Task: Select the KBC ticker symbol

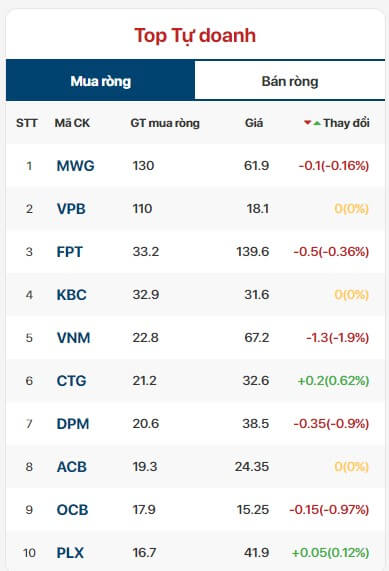Action: tap(71, 295)
